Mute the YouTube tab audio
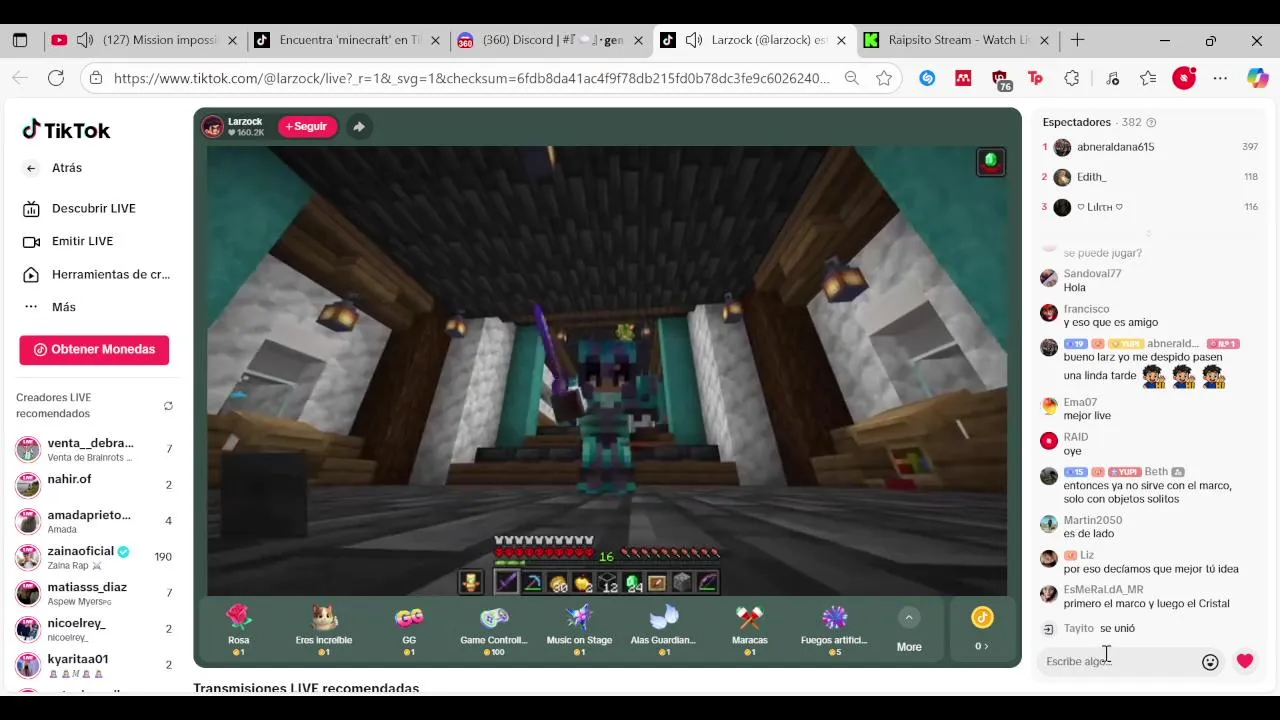Screen dimensions: 1280x720 (x=85, y=40)
